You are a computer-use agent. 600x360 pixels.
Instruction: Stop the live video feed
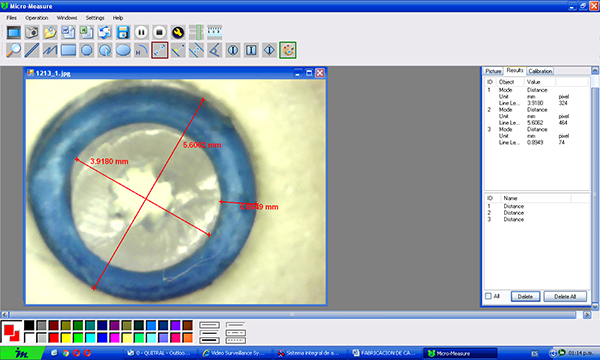click(160, 32)
